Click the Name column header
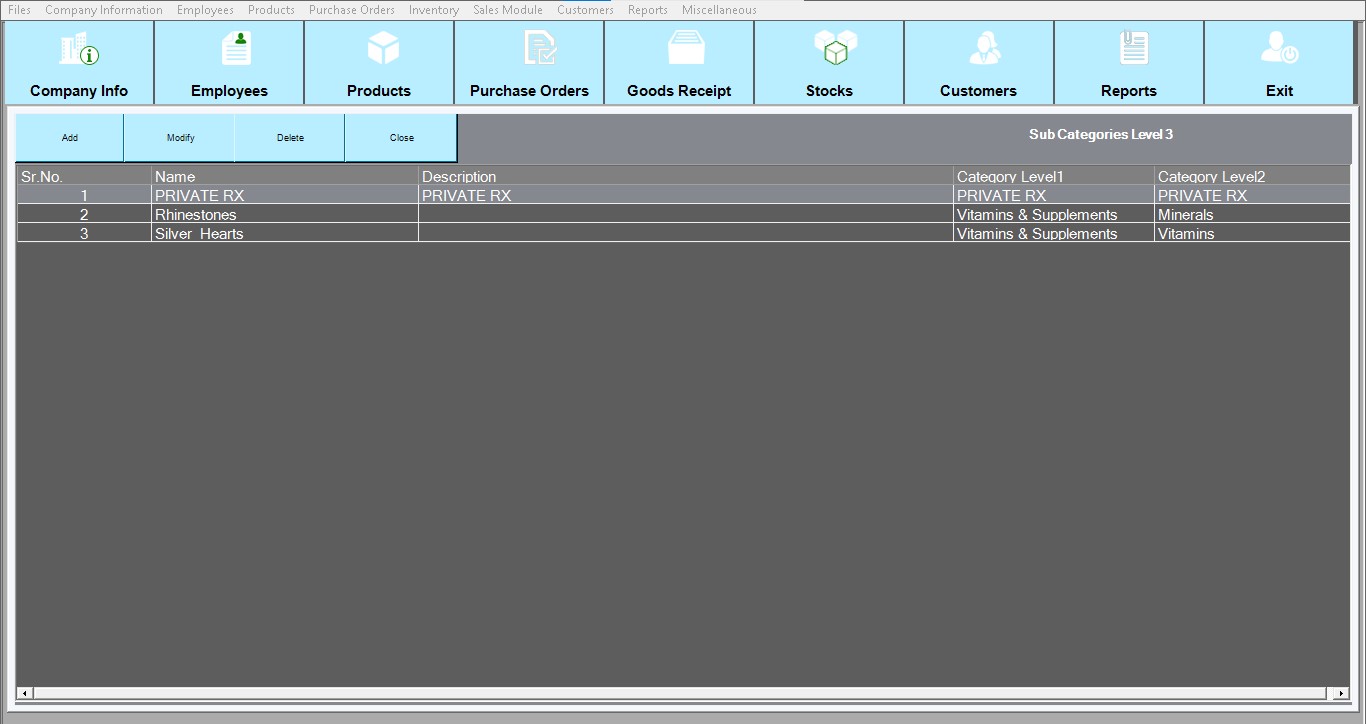The image size is (1366, 724). tap(175, 177)
